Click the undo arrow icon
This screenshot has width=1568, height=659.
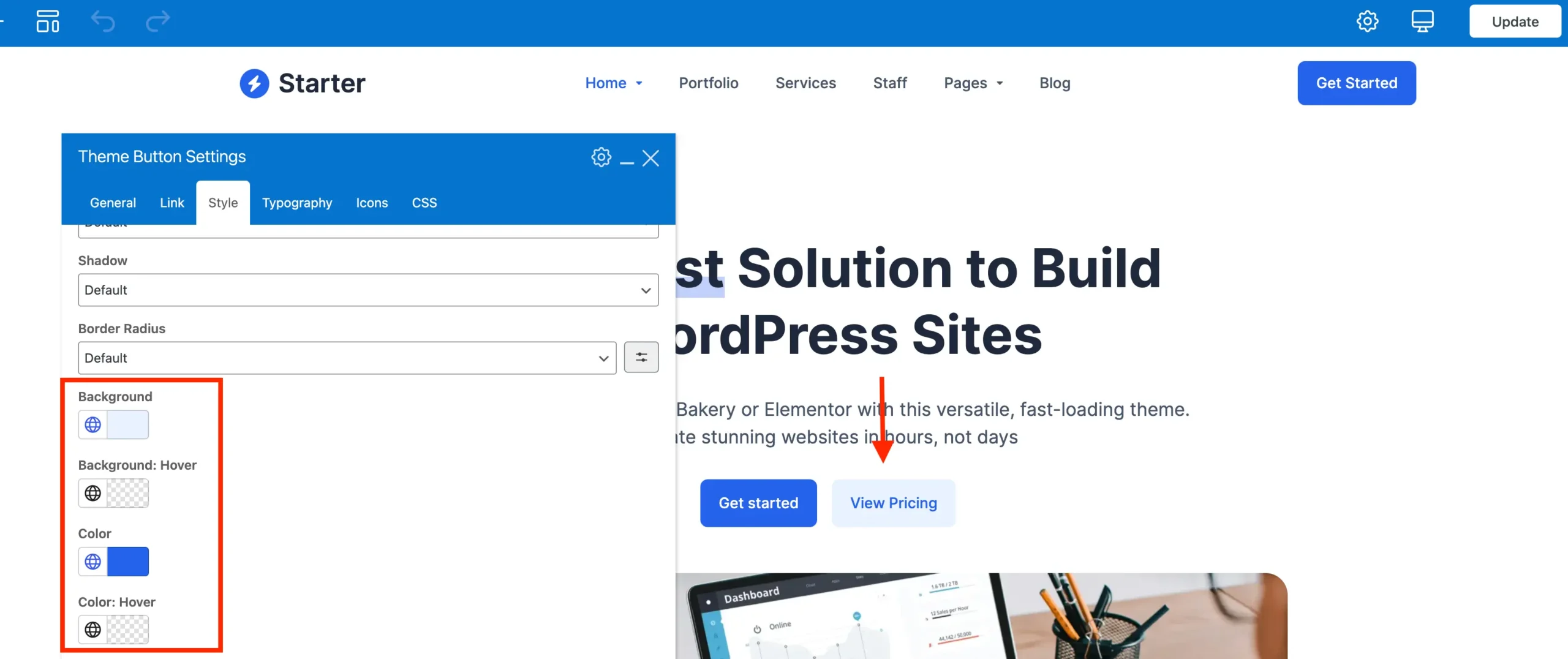[103, 21]
